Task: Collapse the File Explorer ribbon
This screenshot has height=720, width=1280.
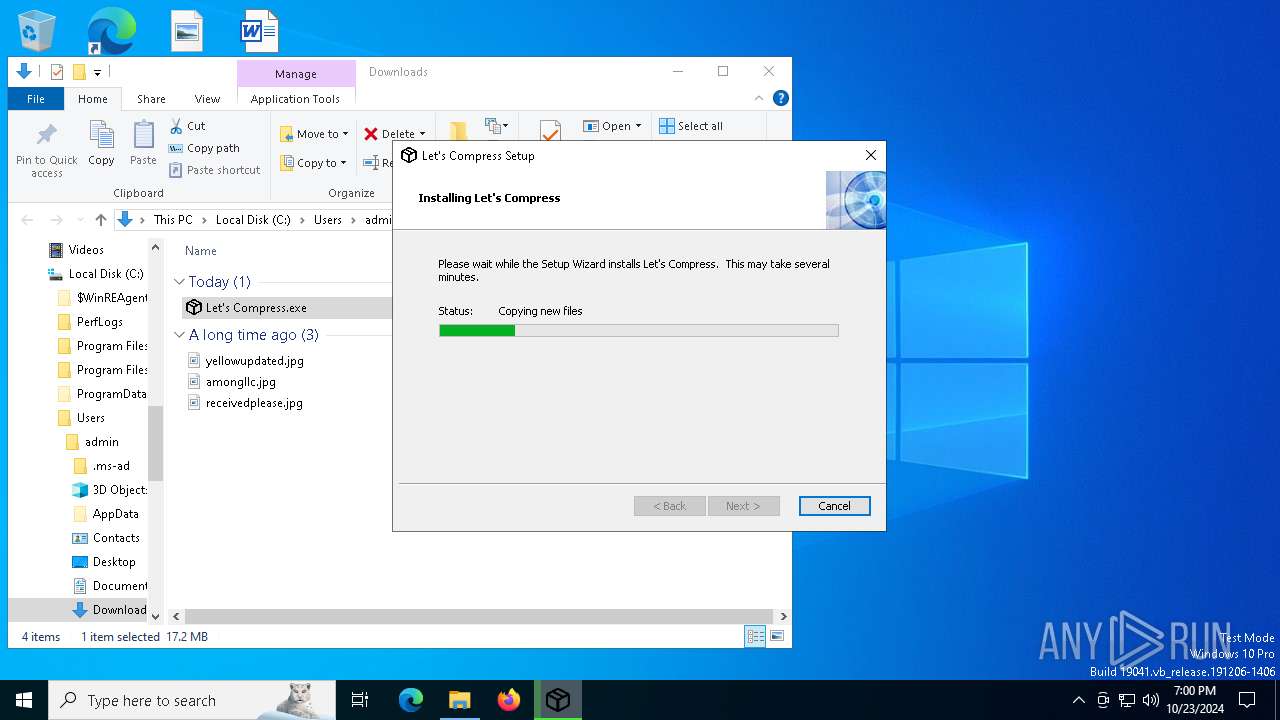Action: [x=760, y=98]
